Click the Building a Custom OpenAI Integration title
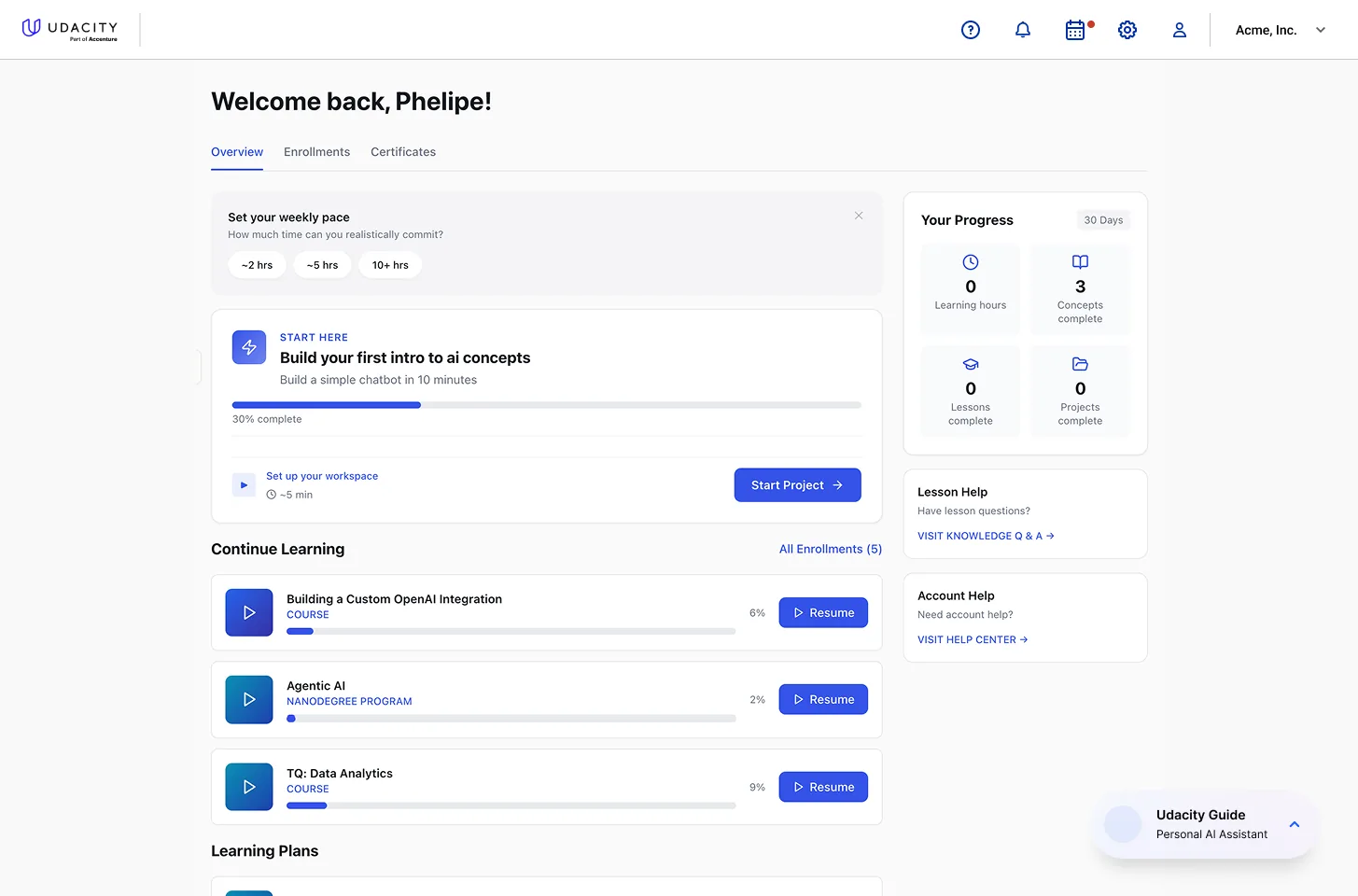1358x896 pixels. click(394, 599)
